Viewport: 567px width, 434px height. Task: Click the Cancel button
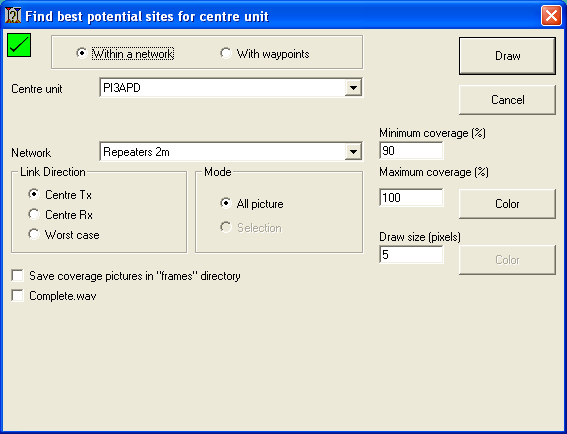tap(507, 100)
